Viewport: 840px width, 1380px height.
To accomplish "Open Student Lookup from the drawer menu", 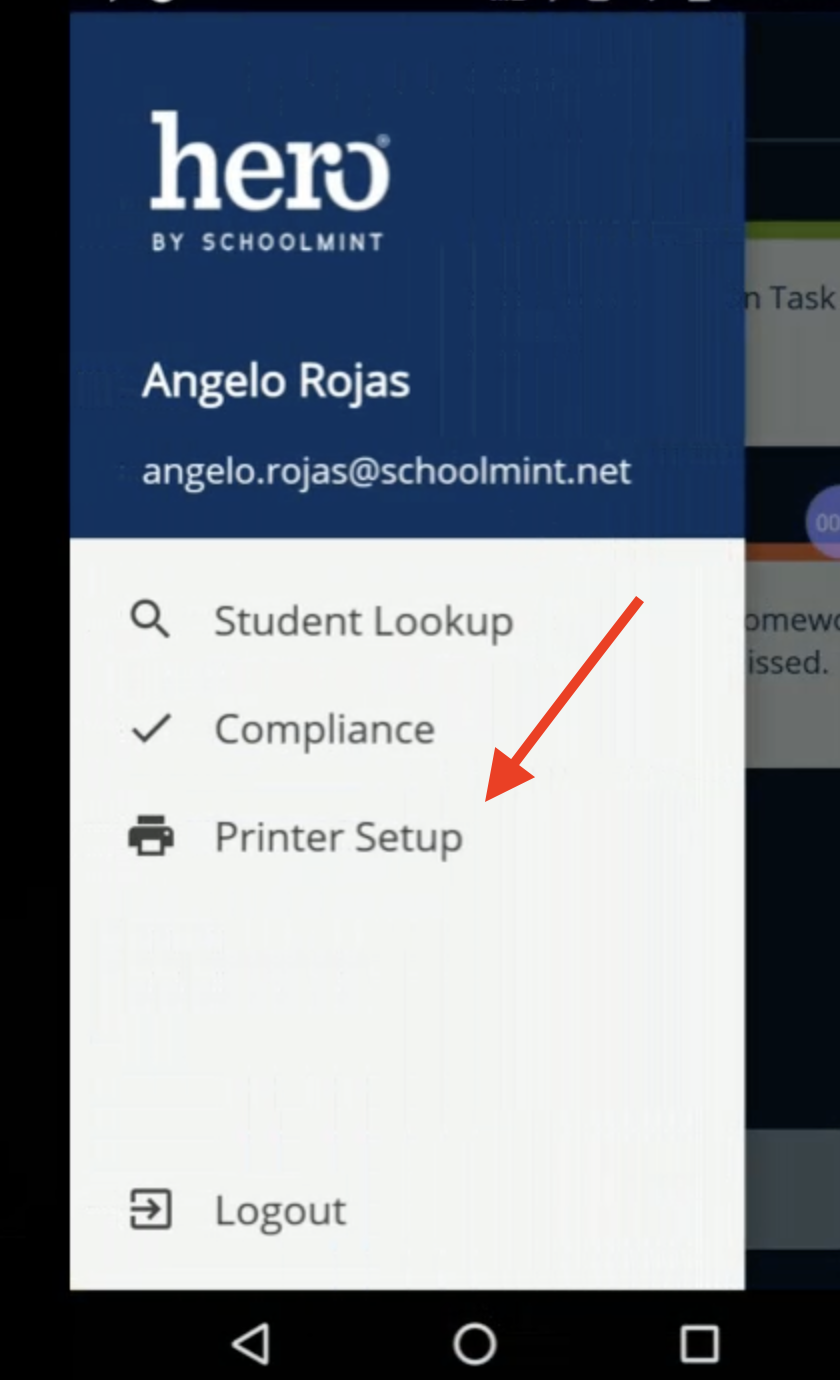I will tap(363, 619).
